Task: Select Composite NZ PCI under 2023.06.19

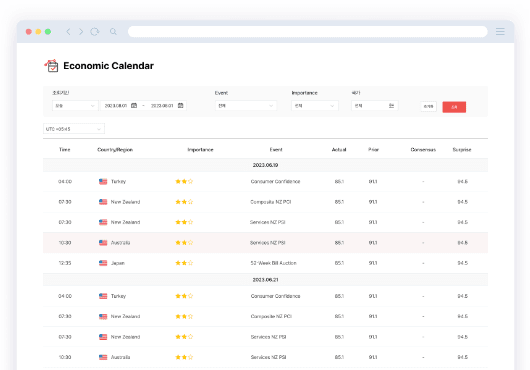Action: (x=271, y=202)
